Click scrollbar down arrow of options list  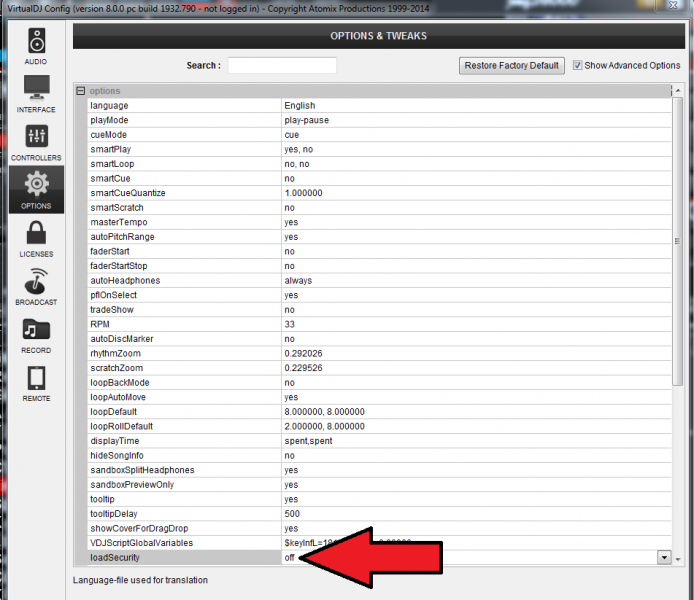point(678,559)
